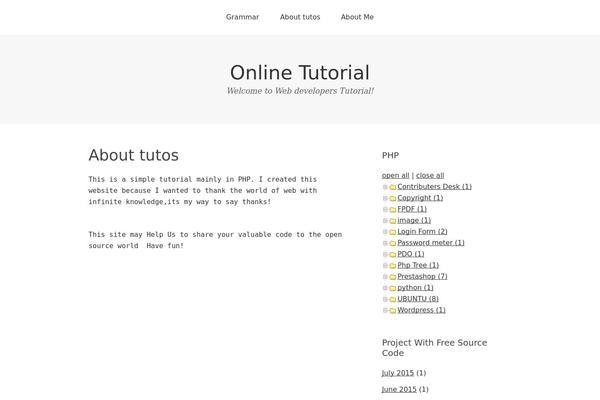600x400 pixels.
Task: Expand the Contributers Desk tree node
Action: [x=385, y=187]
